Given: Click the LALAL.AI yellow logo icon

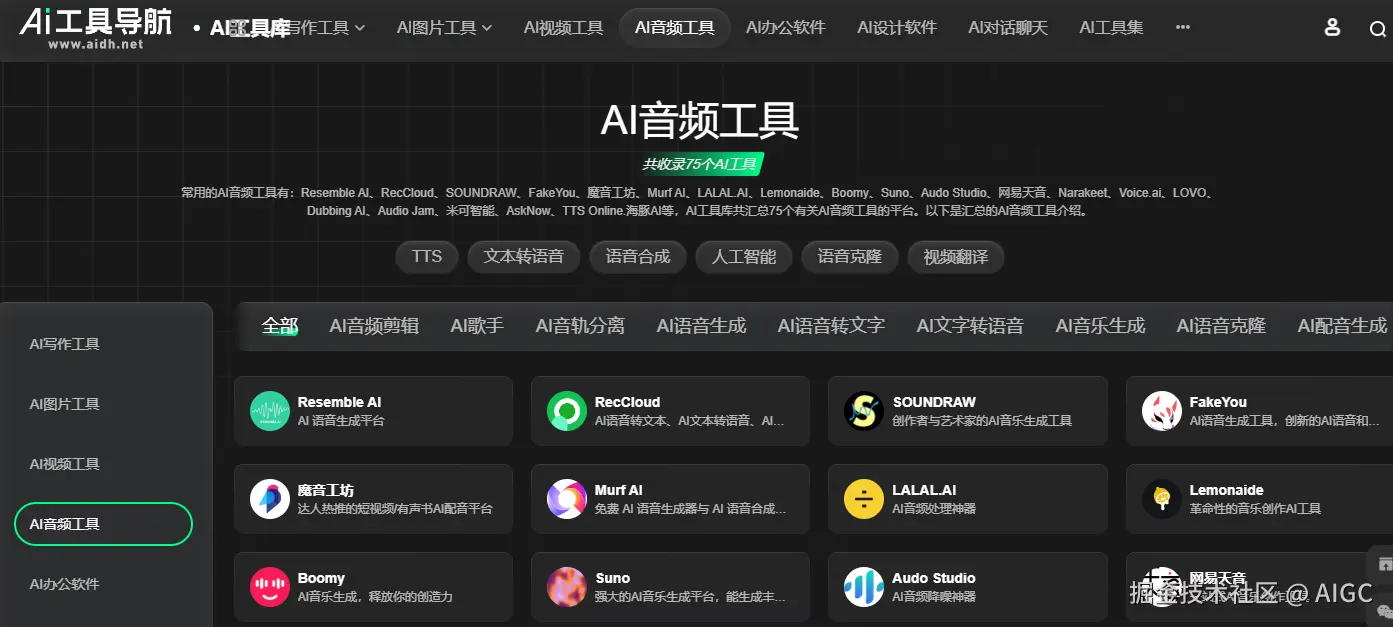Looking at the screenshot, I should tap(864, 499).
